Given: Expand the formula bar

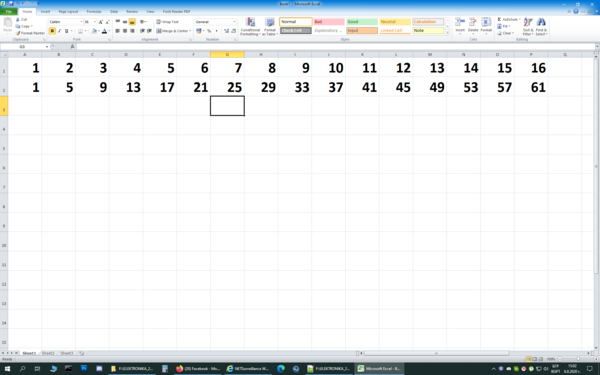Looking at the screenshot, I should pos(597,47).
